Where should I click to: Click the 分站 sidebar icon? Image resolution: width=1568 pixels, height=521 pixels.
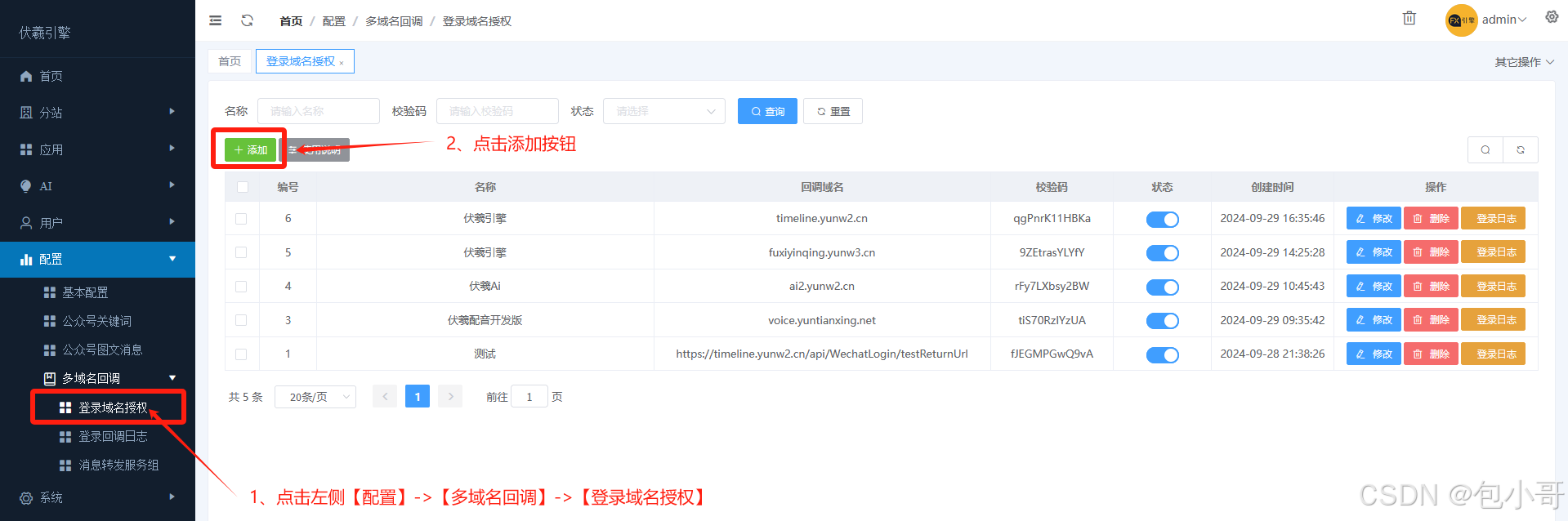pyautogui.click(x=26, y=113)
